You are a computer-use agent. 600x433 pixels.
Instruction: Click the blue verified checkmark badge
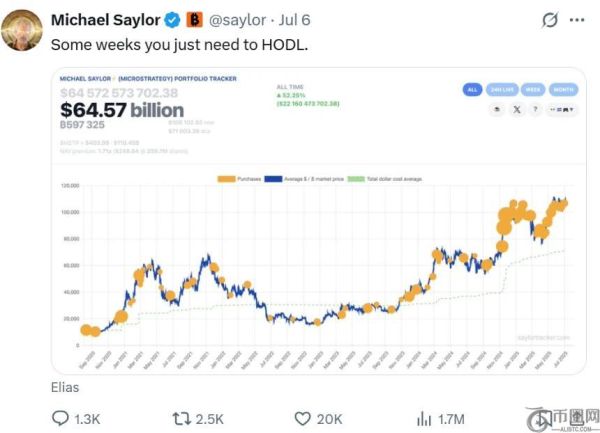pos(172,19)
